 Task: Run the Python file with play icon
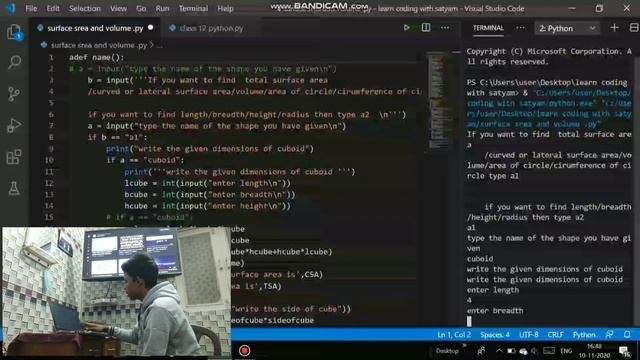click(x=407, y=28)
